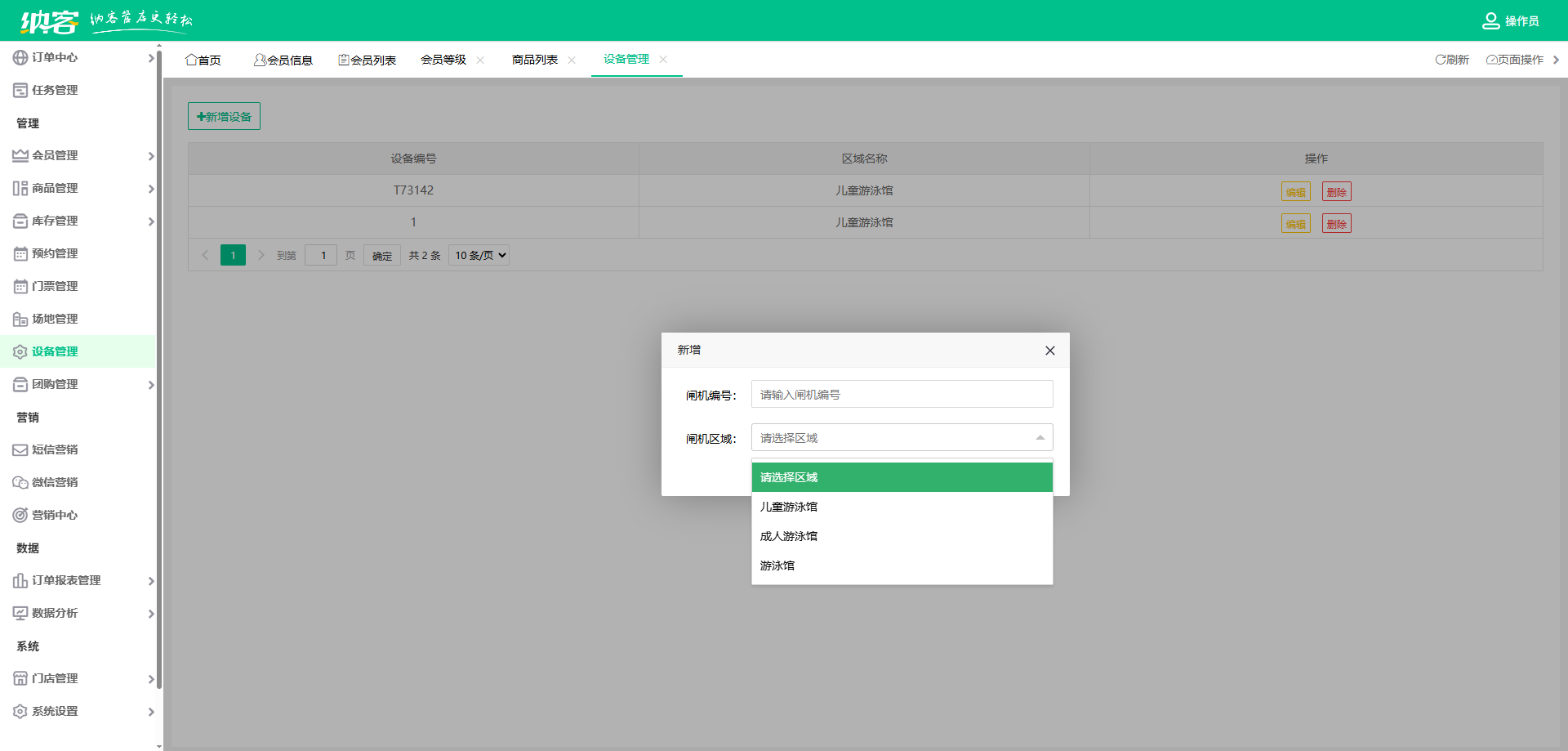Switch to the 商品列表 tab
This screenshot has width=1568, height=751.
click(x=535, y=60)
